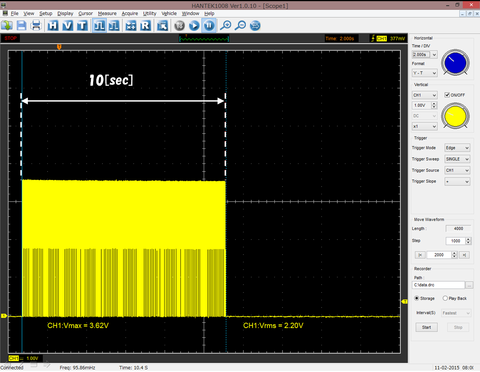Click the Step value input field
The height and width of the screenshot is (372, 480).
click(455, 241)
